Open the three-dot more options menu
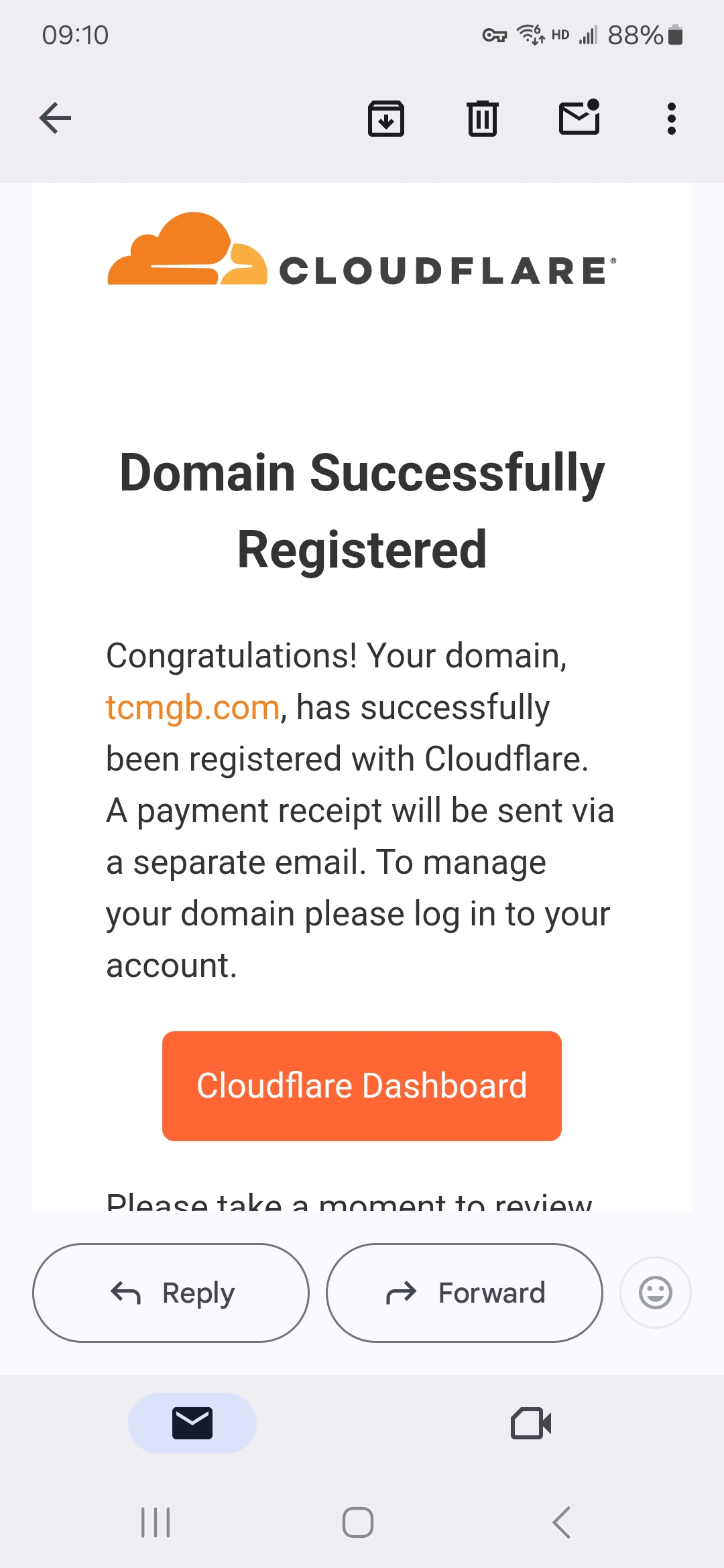The height and width of the screenshot is (1568, 724). 671,119
